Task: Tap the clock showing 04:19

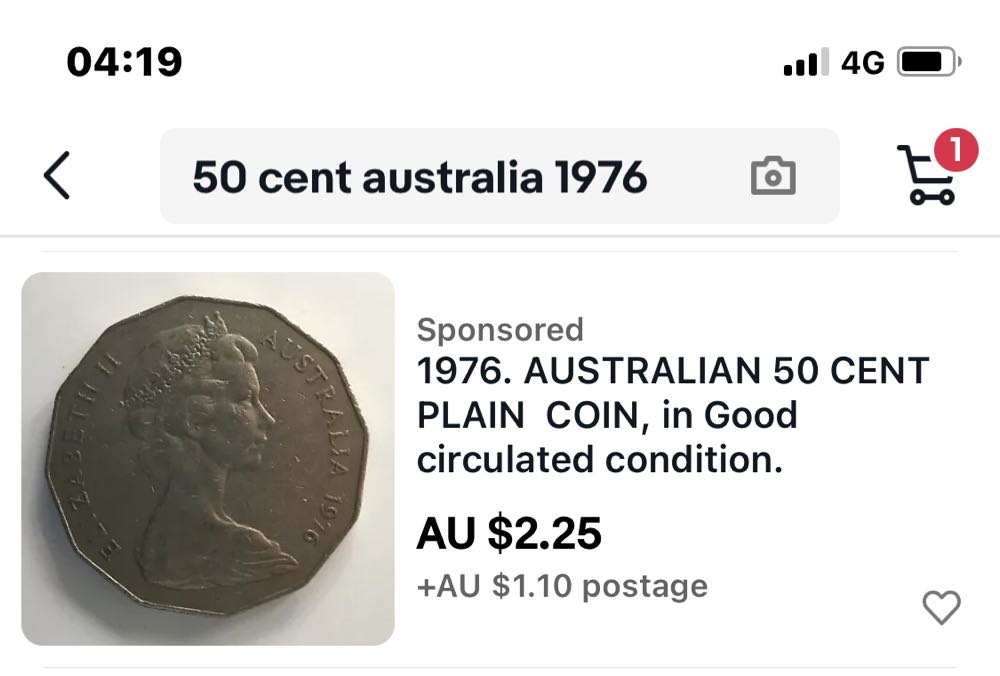Action: [123, 61]
